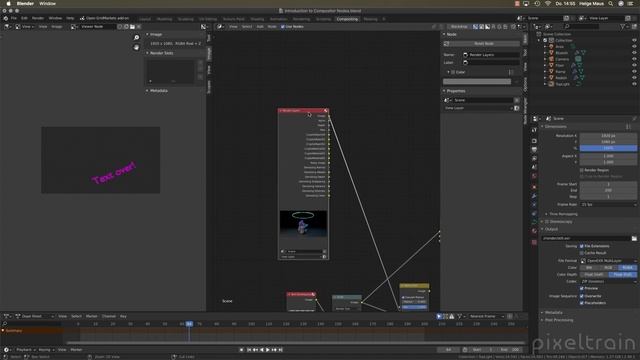Screen dimensions: 640x360
Task: Click the play animation button in timeline
Action: [x=268, y=350]
